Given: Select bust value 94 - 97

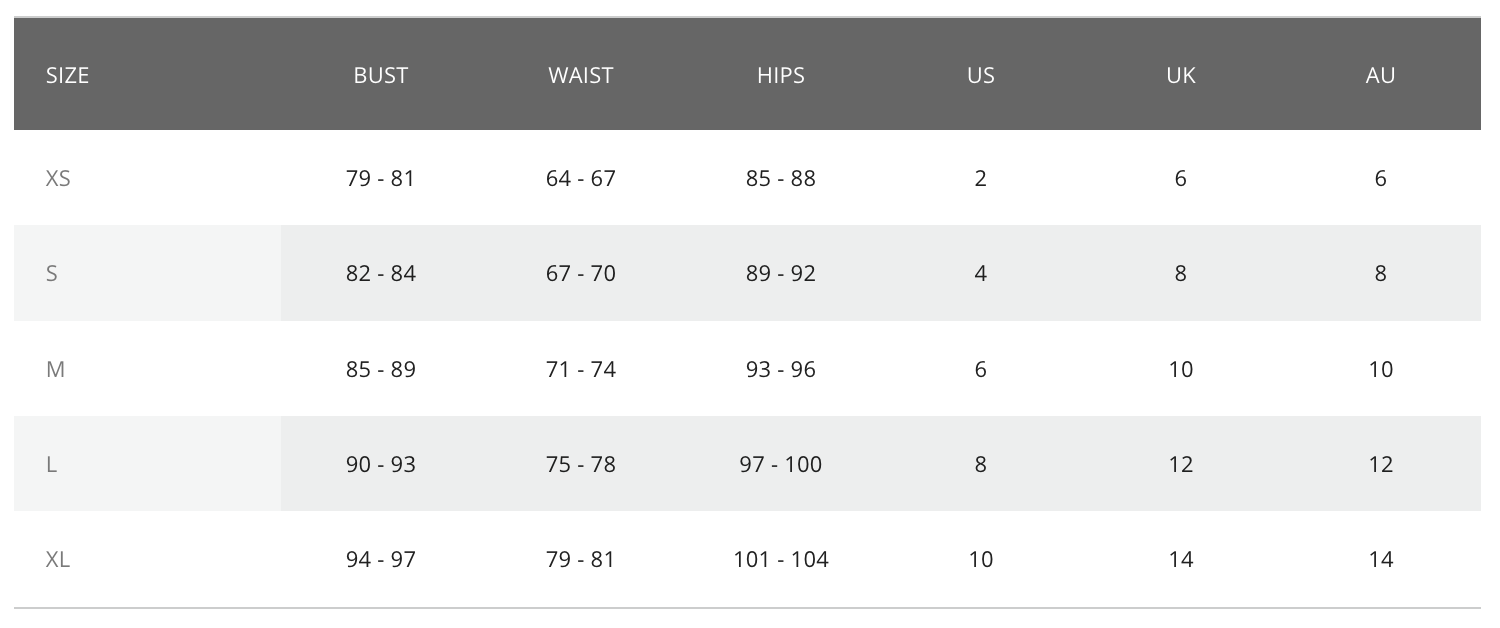Looking at the screenshot, I should click(381, 559).
